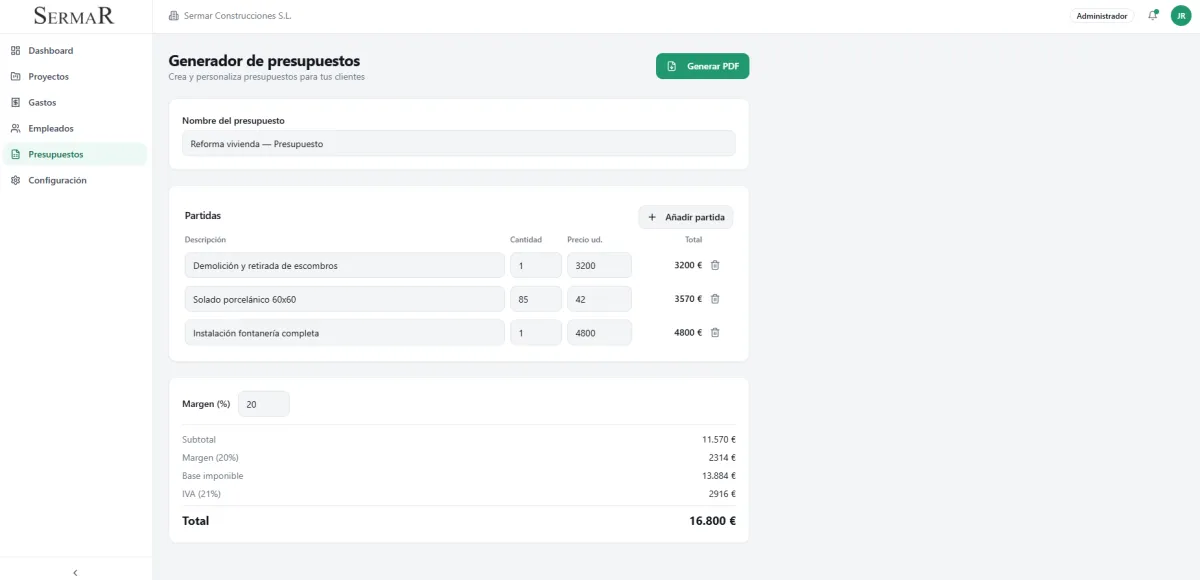The image size is (1200, 580).
Task: Delete the Demolición y retirada de escombros row
Action: [715, 265]
